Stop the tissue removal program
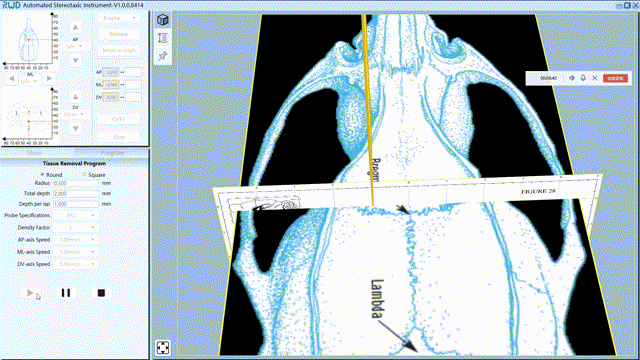Viewport: 640px width, 360px height. click(101, 293)
